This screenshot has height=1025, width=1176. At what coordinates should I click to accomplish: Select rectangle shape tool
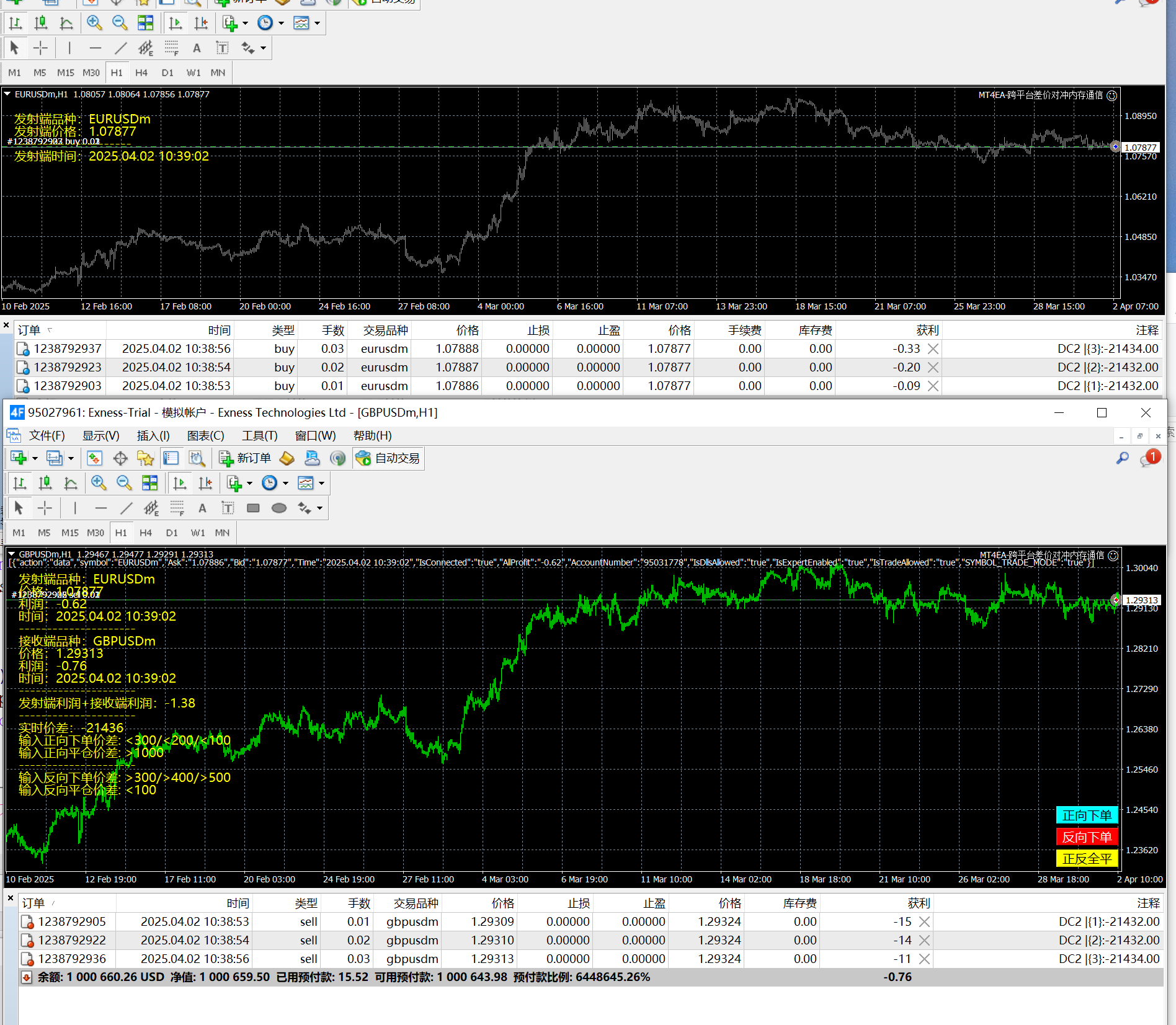point(253,508)
